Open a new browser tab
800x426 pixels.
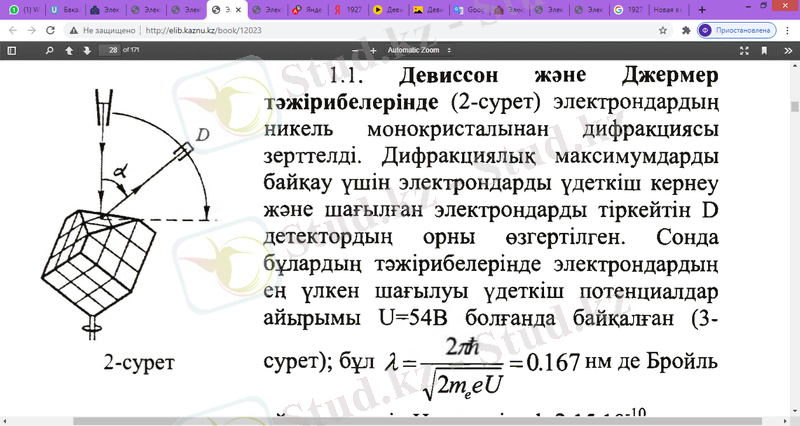pyautogui.click(x=702, y=9)
